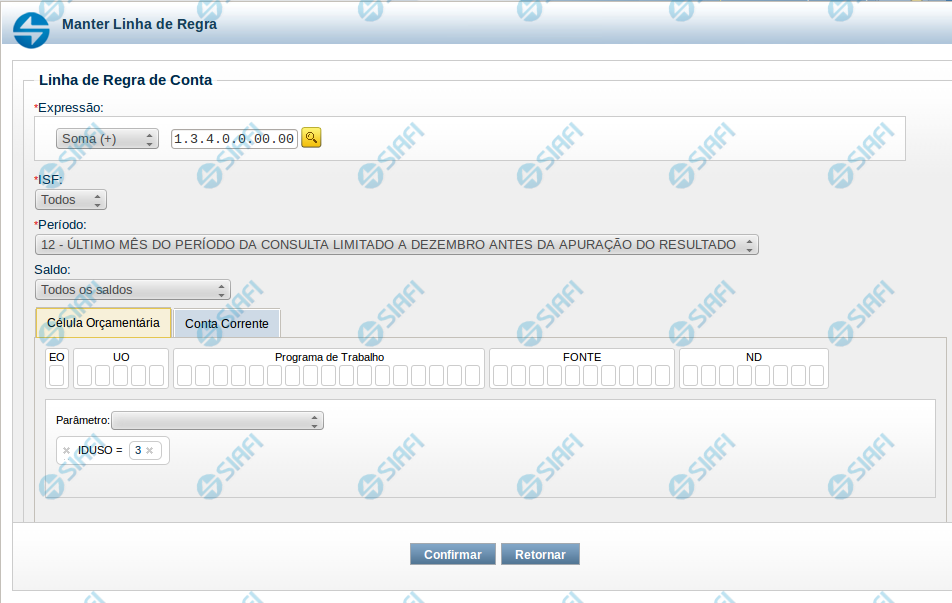
Task: Click the last ND digit box
Action: [816, 375]
